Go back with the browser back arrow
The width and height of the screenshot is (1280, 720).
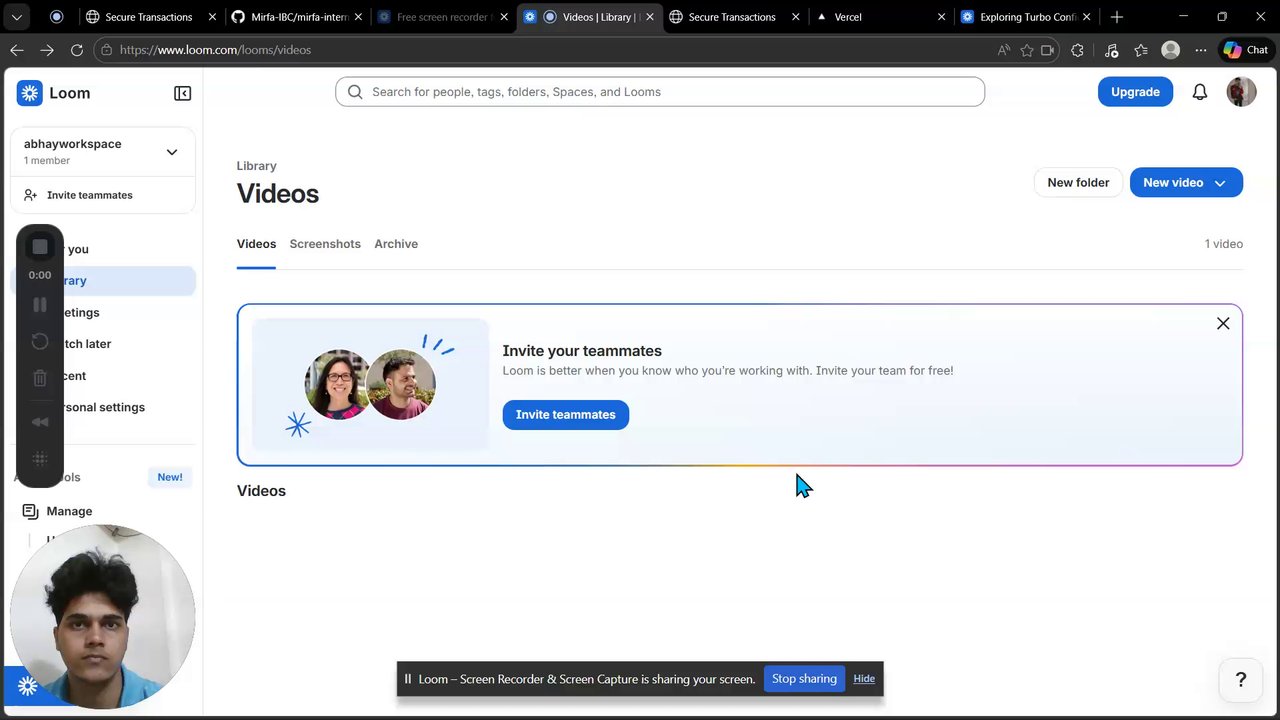[17, 50]
